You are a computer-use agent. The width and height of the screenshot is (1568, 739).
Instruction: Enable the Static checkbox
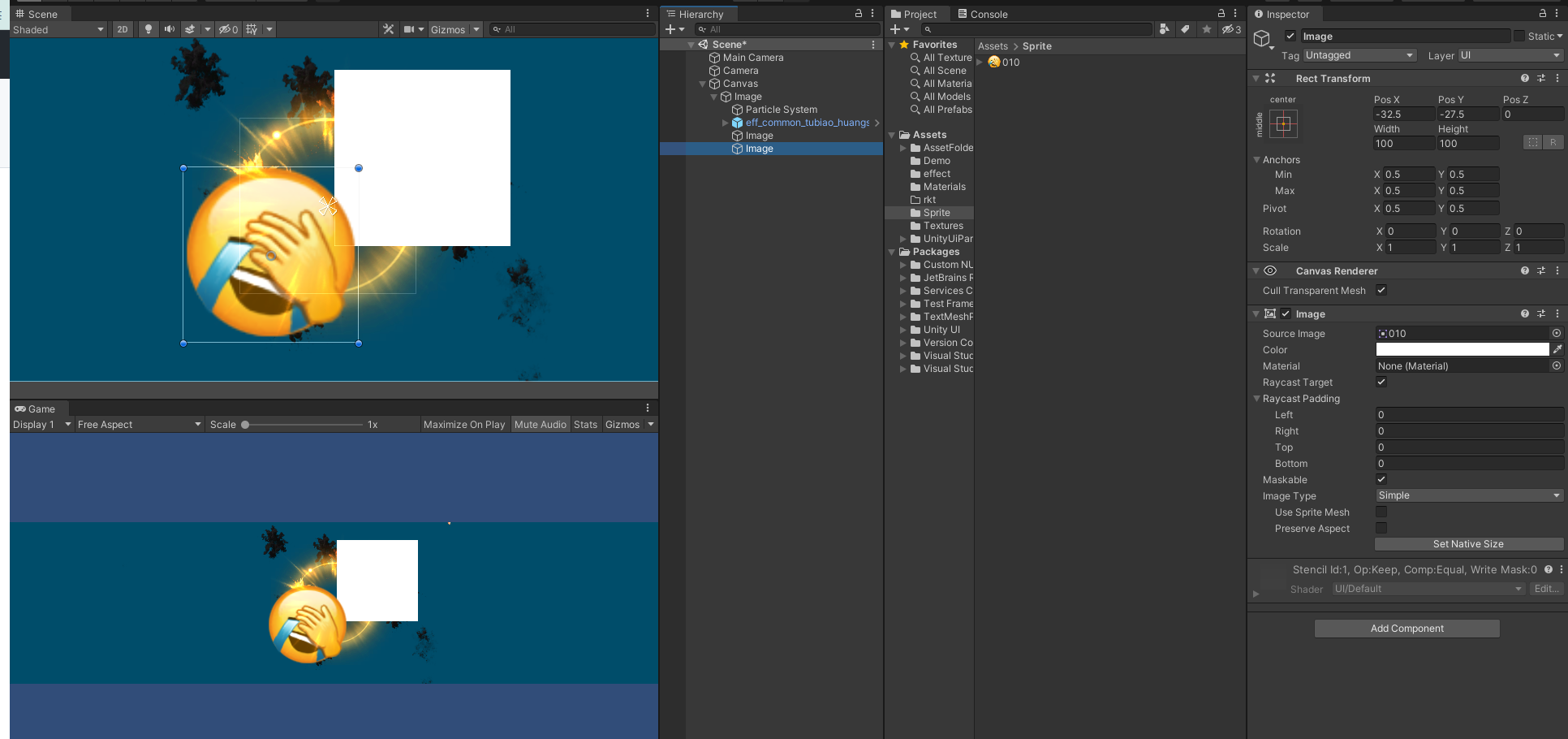pyautogui.click(x=1519, y=36)
